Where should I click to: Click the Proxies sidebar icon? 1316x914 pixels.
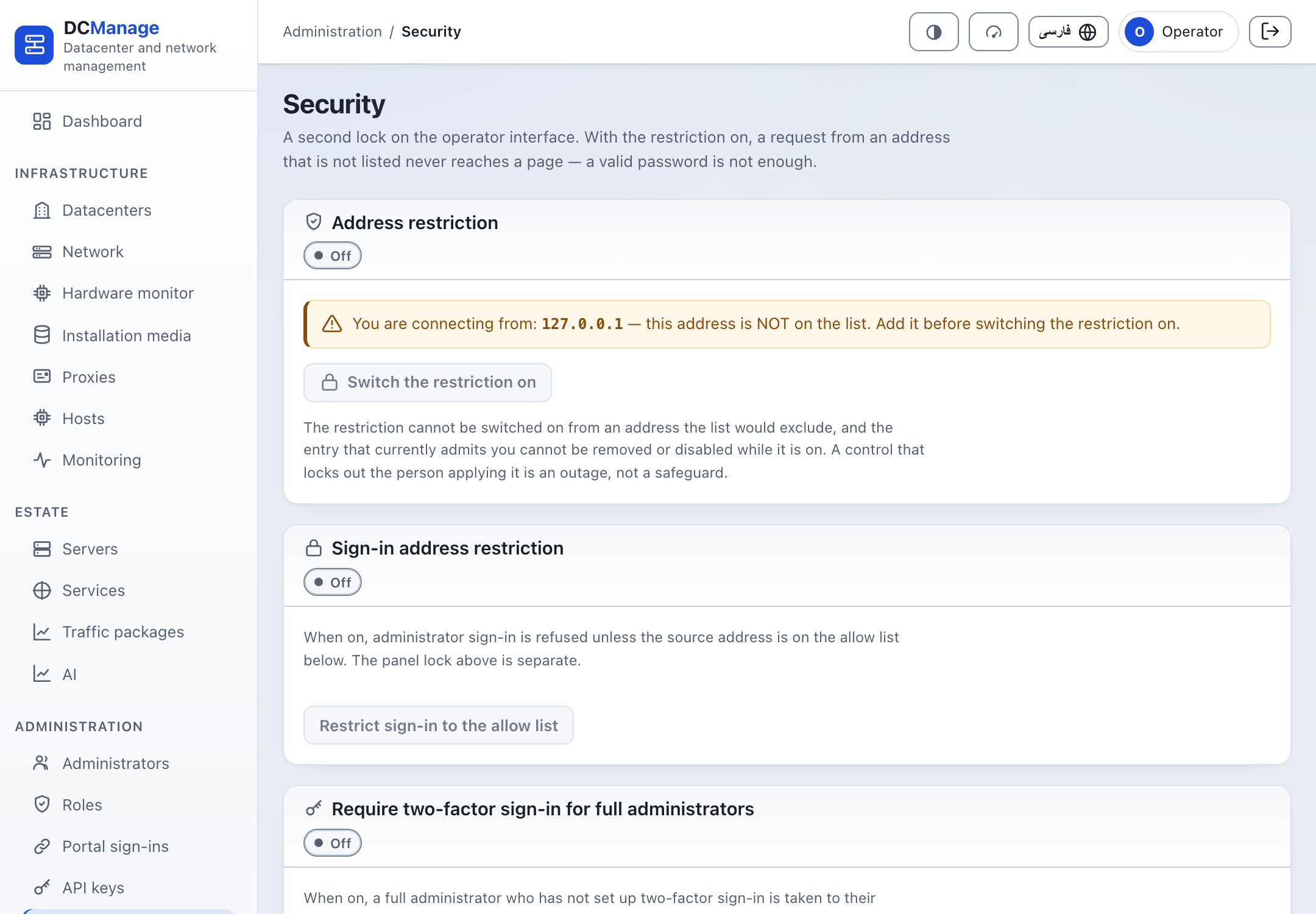[42, 377]
